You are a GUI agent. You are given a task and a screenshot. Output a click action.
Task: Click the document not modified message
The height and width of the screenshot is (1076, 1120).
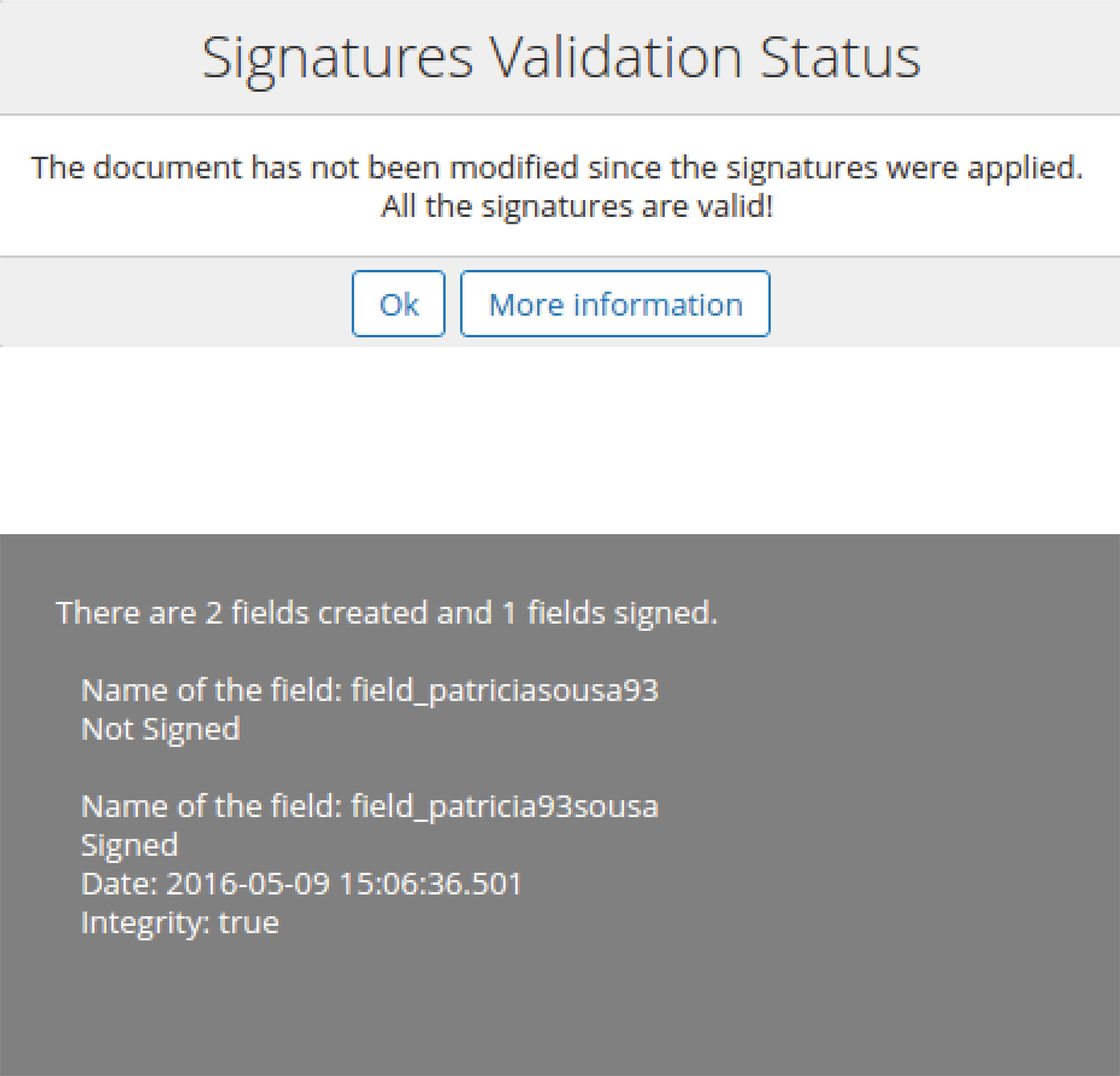[x=557, y=168]
